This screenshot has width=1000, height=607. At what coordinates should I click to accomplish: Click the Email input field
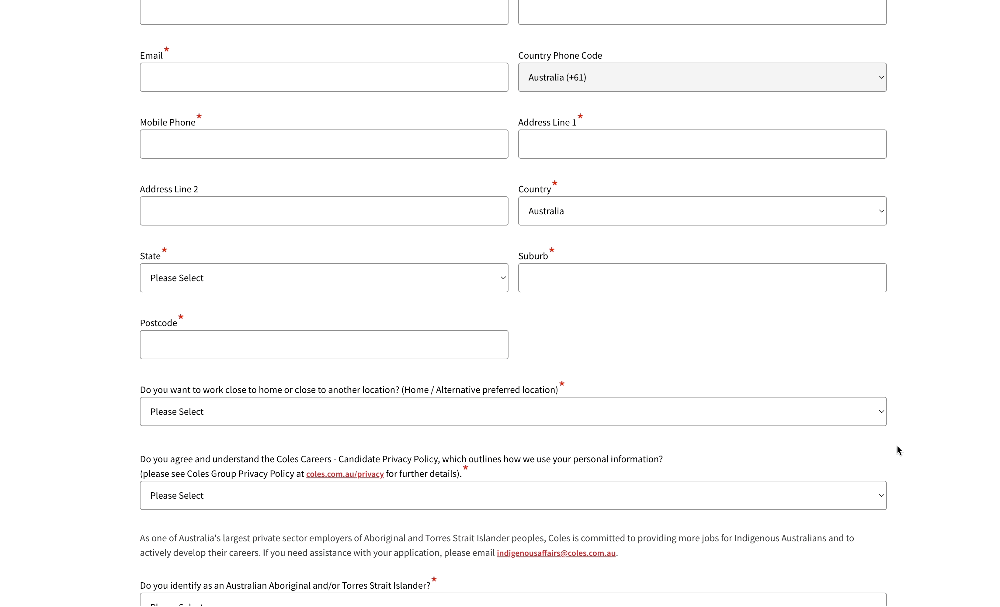324,77
